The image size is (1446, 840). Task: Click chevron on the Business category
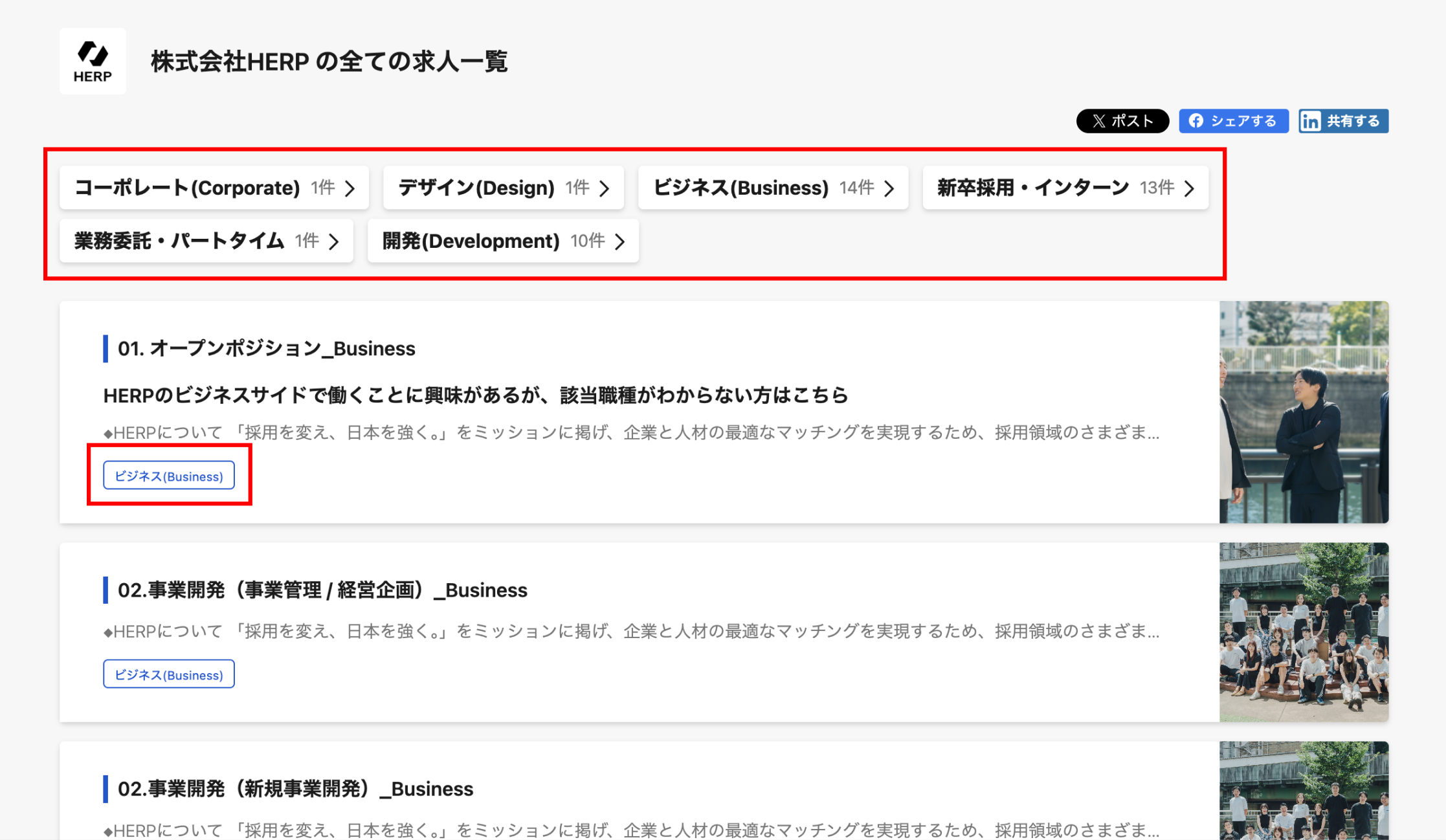tap(889, 188)
